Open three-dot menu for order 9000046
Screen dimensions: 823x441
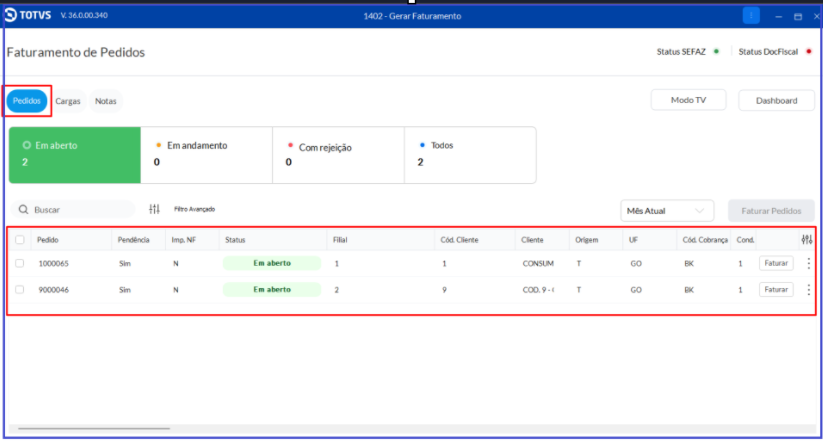(x=808, y=290)
